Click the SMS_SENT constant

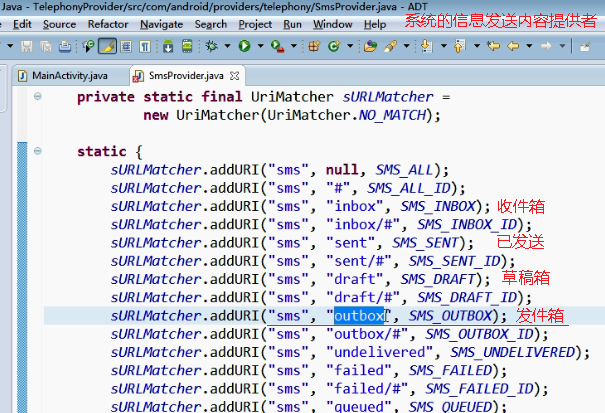pos(425,243)
